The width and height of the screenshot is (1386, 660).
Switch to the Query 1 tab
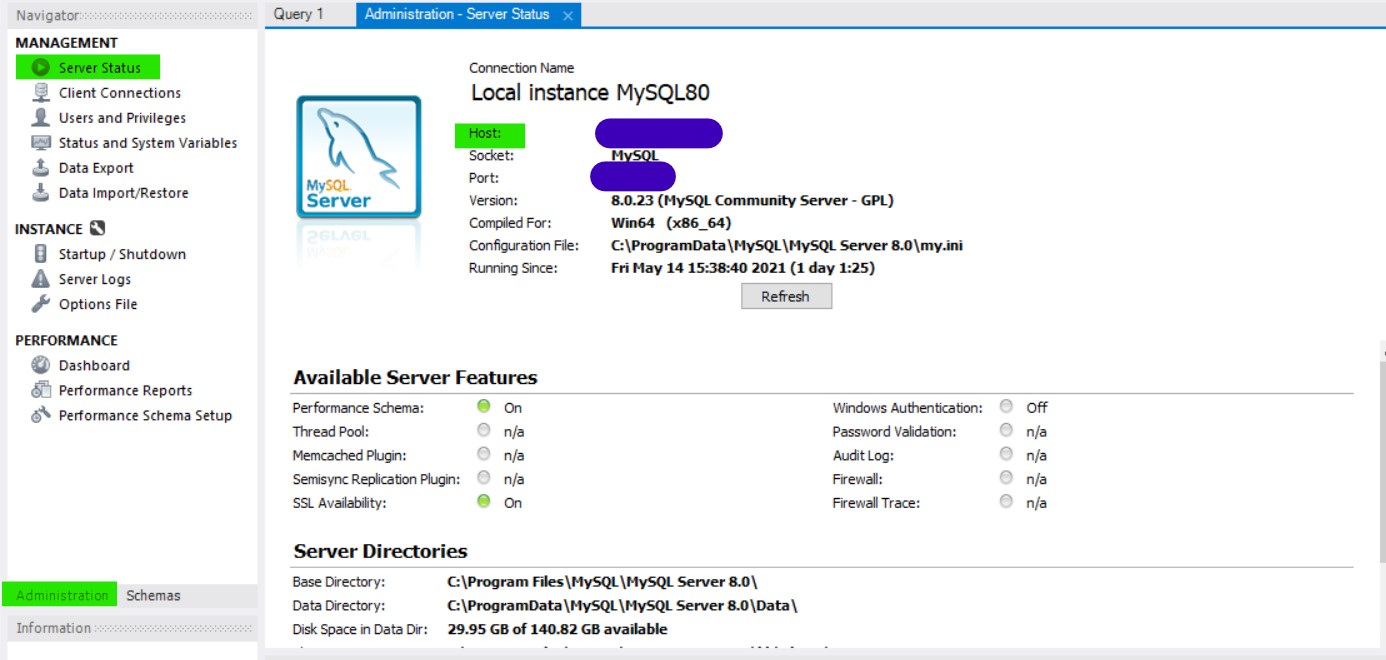click(299, 14)
